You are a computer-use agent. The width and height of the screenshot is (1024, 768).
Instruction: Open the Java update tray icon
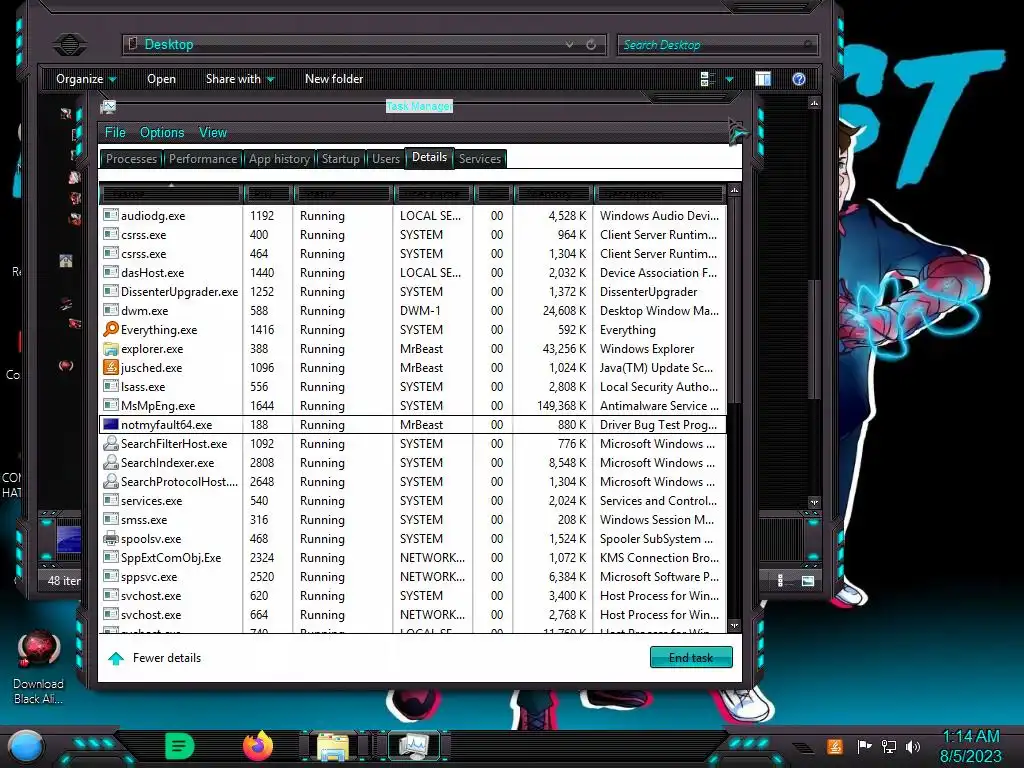(x=835, y=746)
